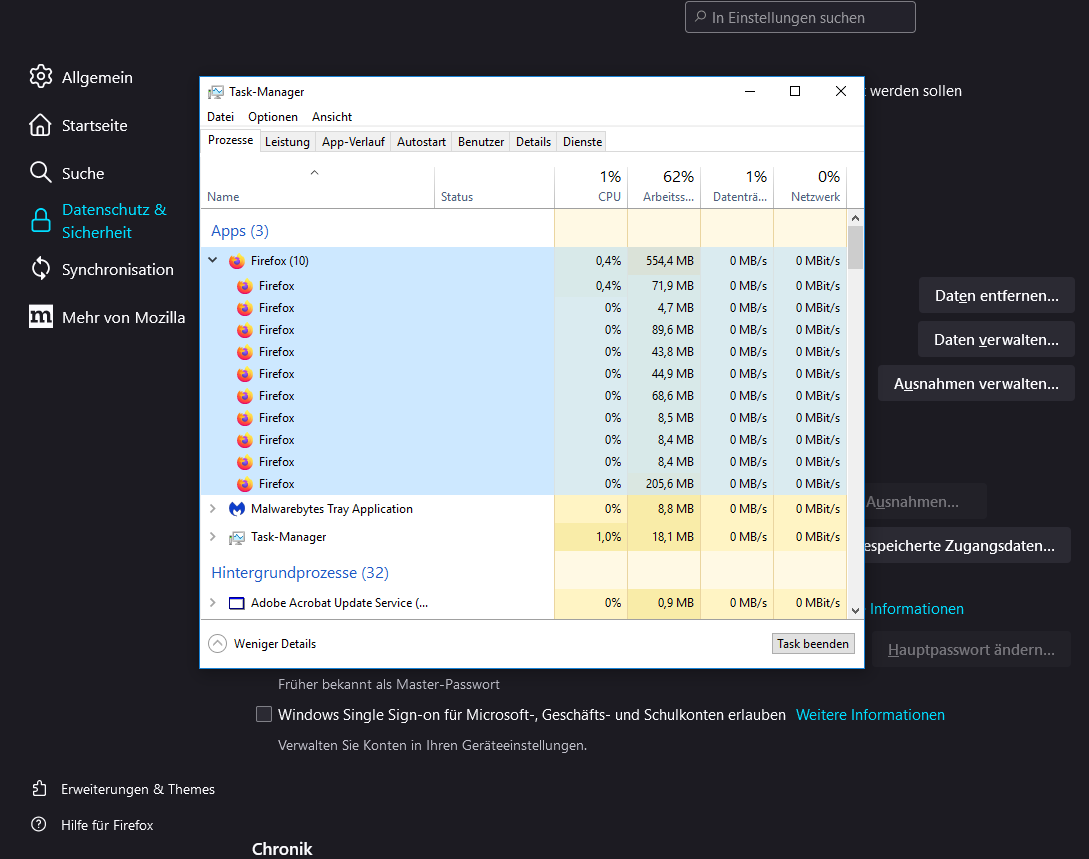The image size is (1089, 859).
Task: Click the Mehr von Mozilla logo icon
Action: (x=40, y=317)
